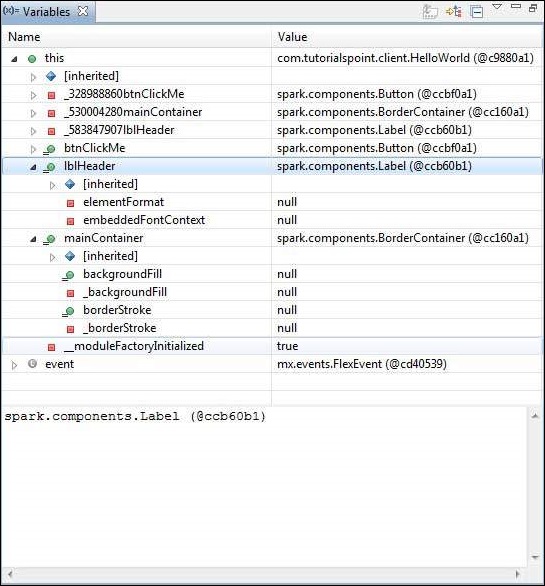Click Show Type Names toolbar icon
The width and height of the screenshot is (545, 586).
430,12
